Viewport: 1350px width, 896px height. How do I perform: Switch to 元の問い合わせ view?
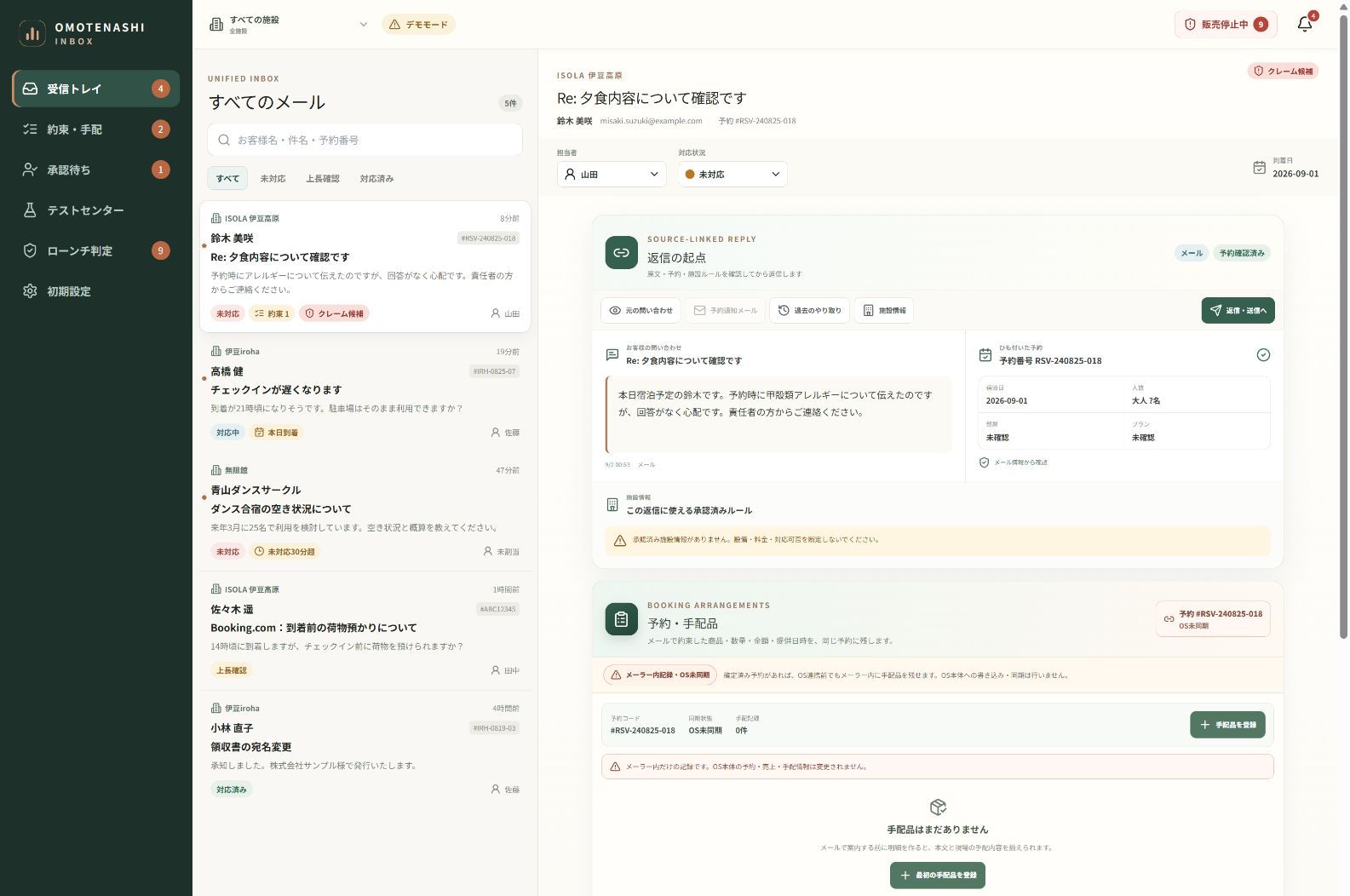tap(641, 310)
